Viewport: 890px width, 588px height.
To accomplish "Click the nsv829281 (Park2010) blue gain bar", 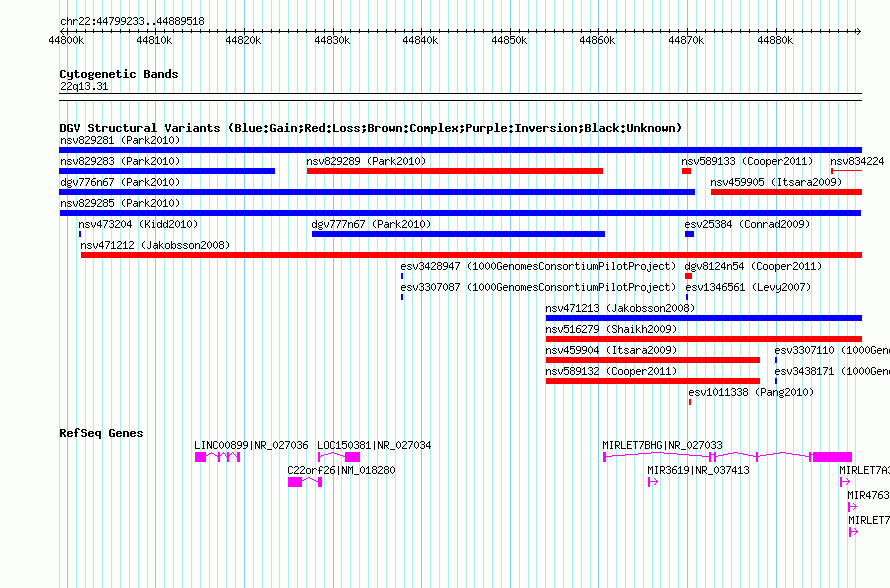I will (460, 150).
